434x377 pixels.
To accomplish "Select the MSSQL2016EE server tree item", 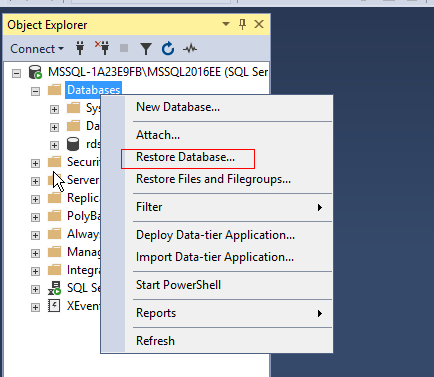I will pos(158,72).
